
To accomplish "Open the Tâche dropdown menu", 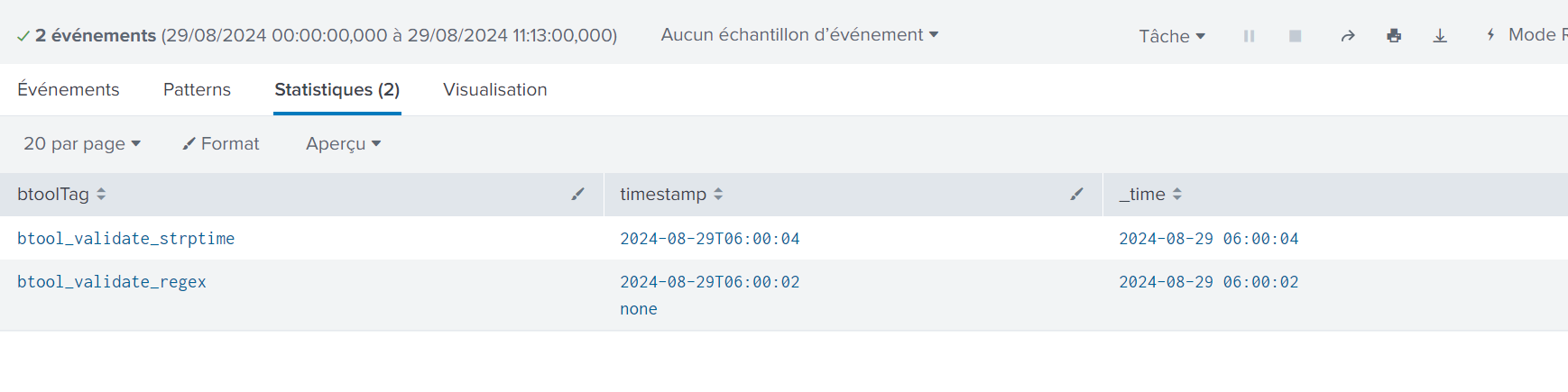I will coord(1171,36).
